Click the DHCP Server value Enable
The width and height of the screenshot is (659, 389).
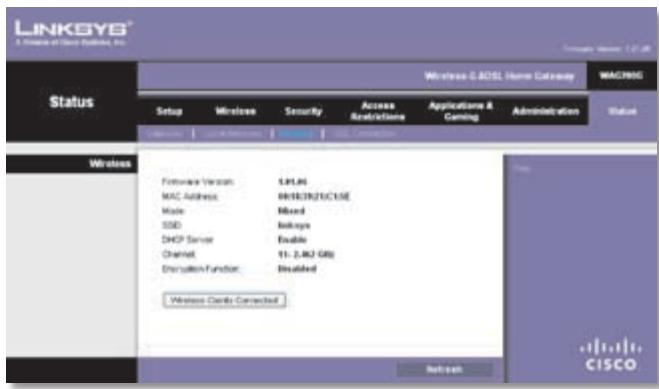292,240
